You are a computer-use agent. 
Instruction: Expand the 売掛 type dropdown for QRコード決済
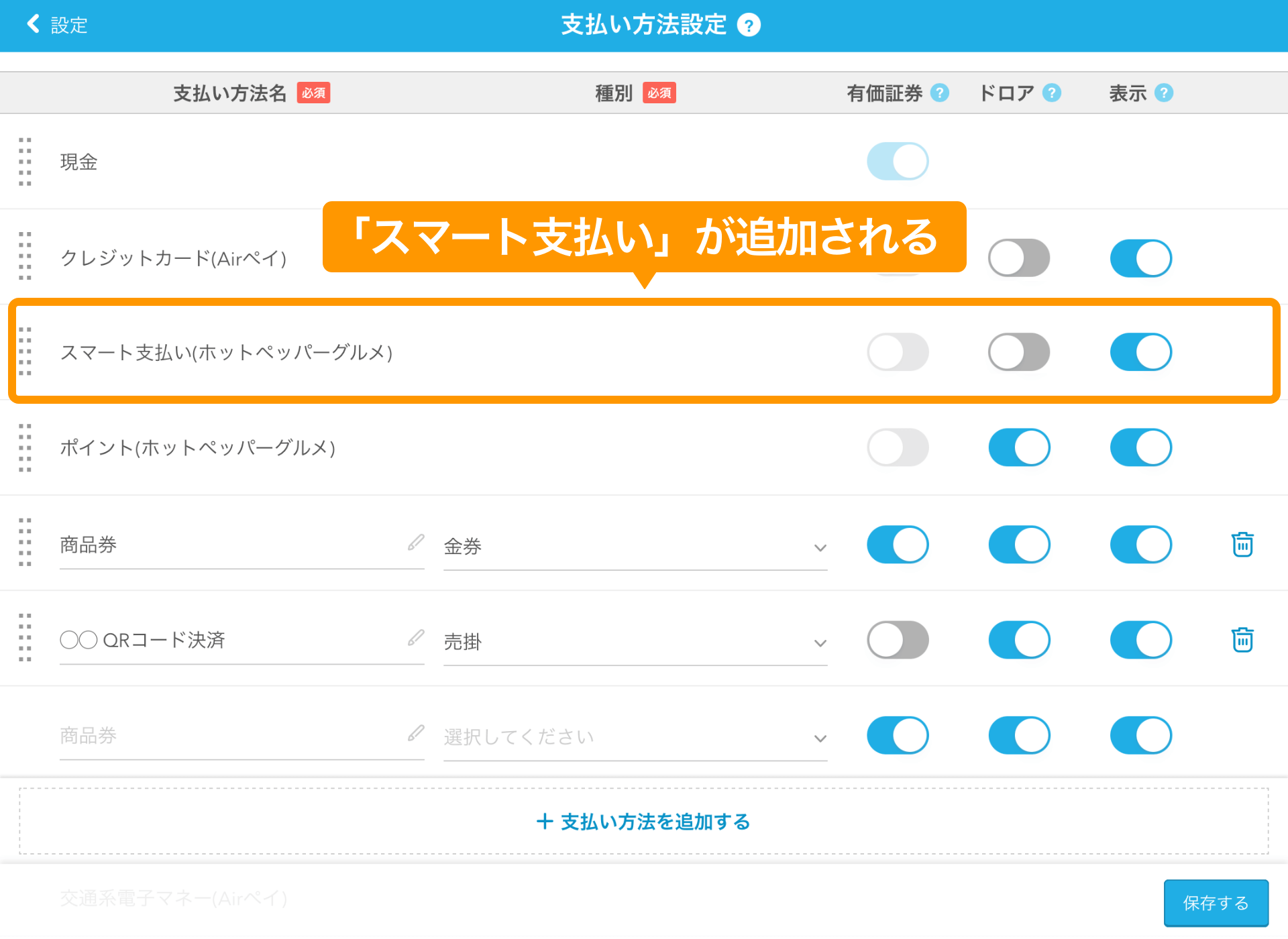click(635, 642)
